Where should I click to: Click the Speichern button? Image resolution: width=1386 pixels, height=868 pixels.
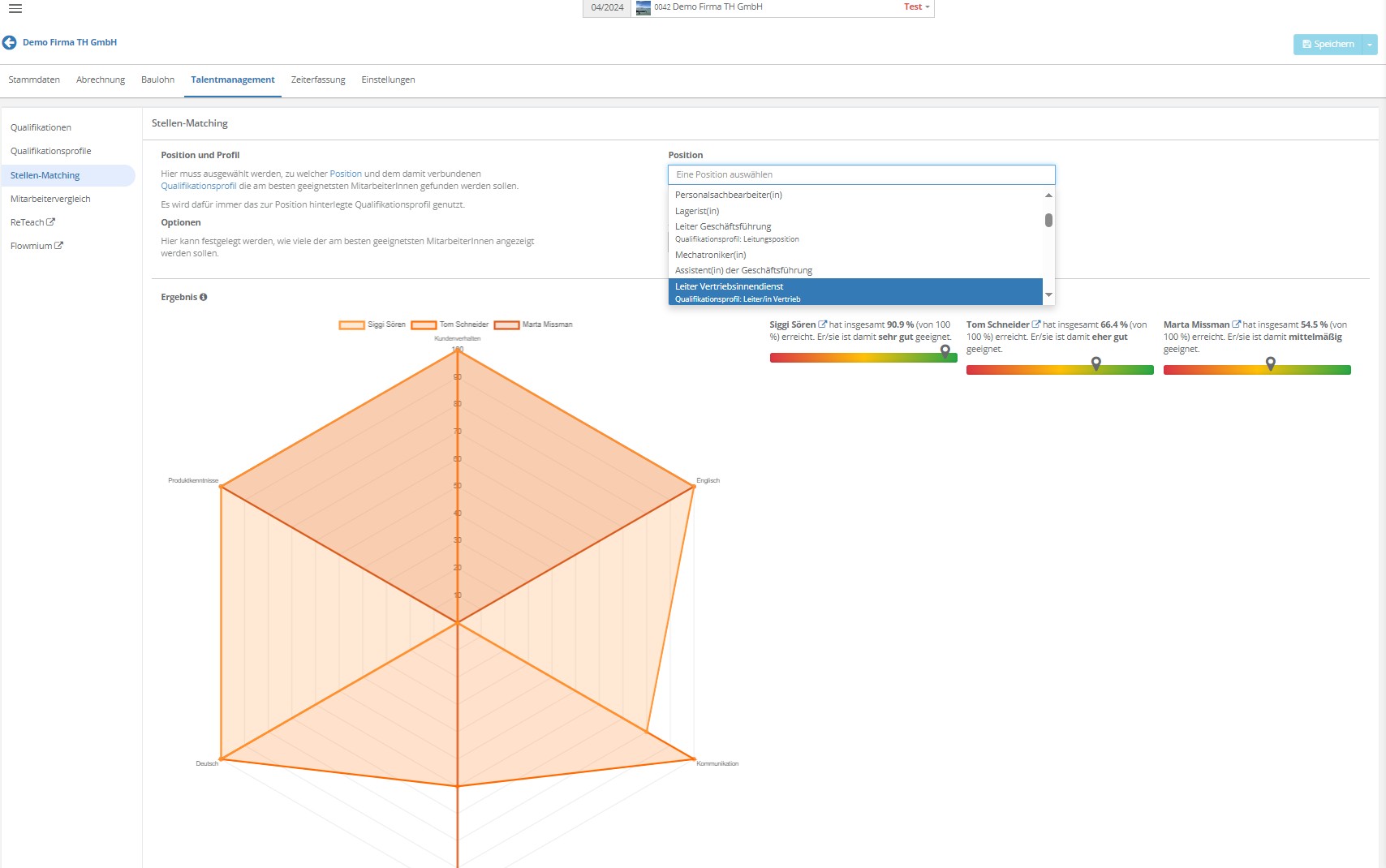(x=1328, y=45)
